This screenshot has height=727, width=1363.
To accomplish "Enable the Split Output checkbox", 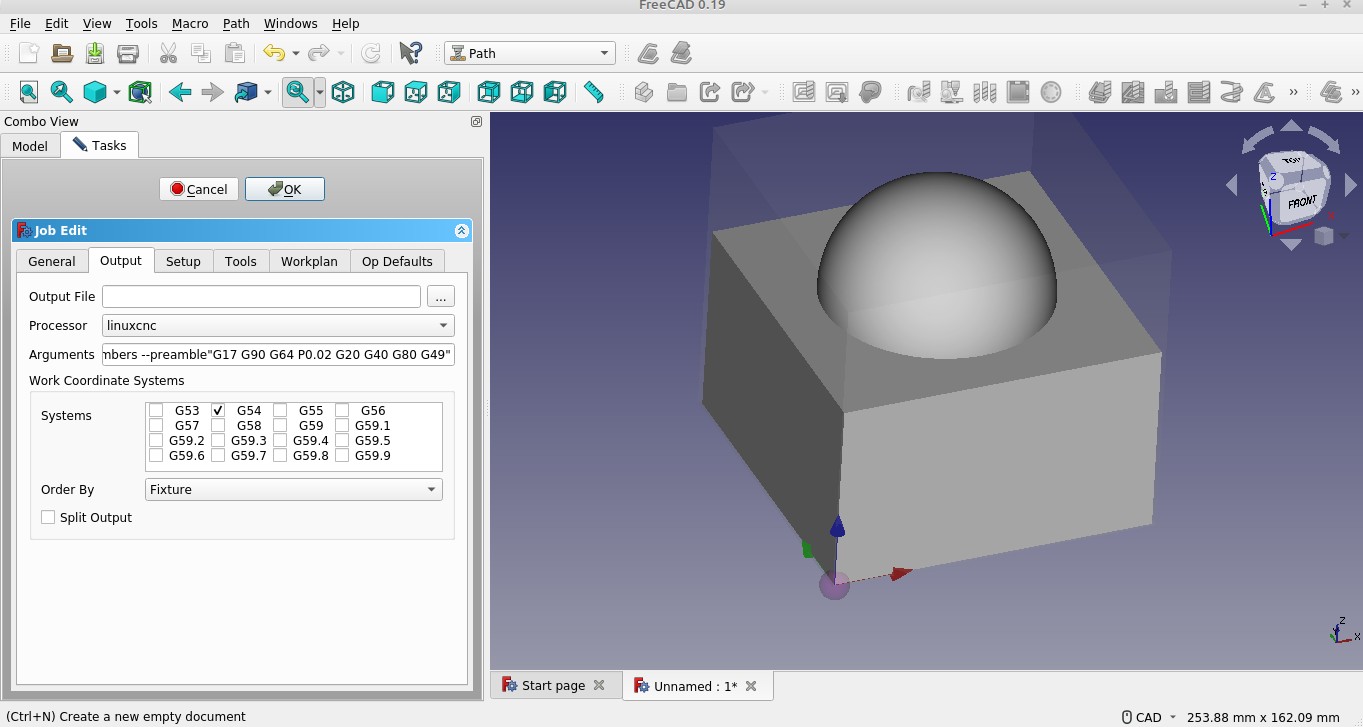I will [48, 518].
